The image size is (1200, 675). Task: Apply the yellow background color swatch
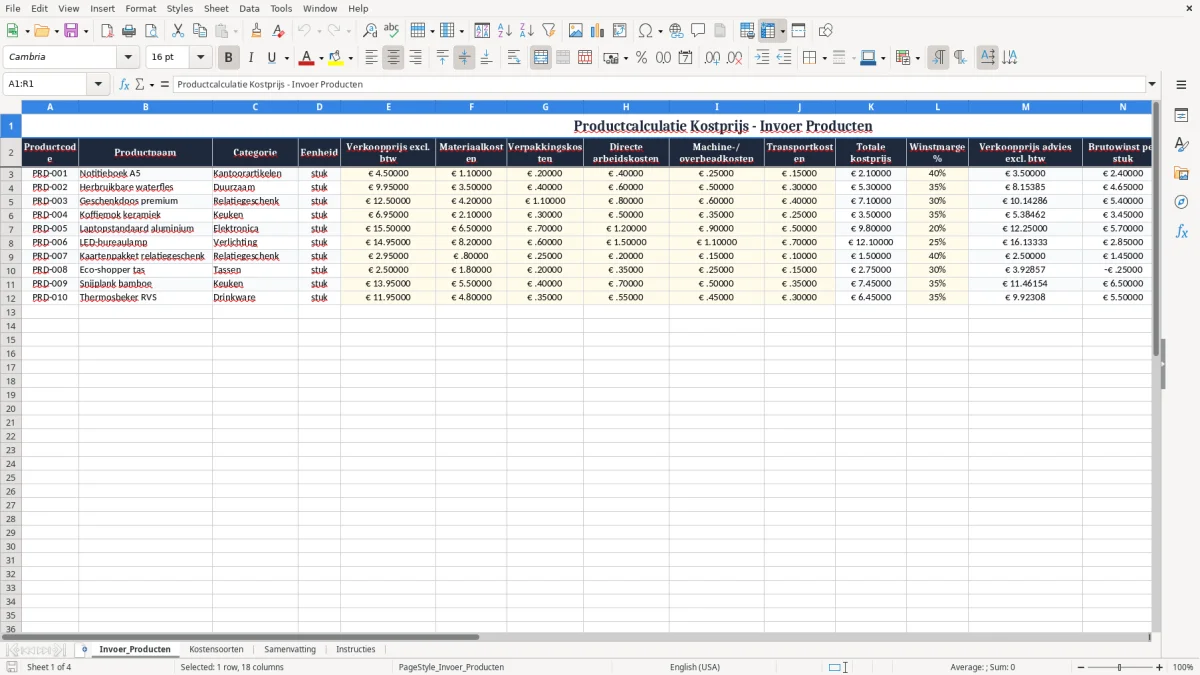337,58
